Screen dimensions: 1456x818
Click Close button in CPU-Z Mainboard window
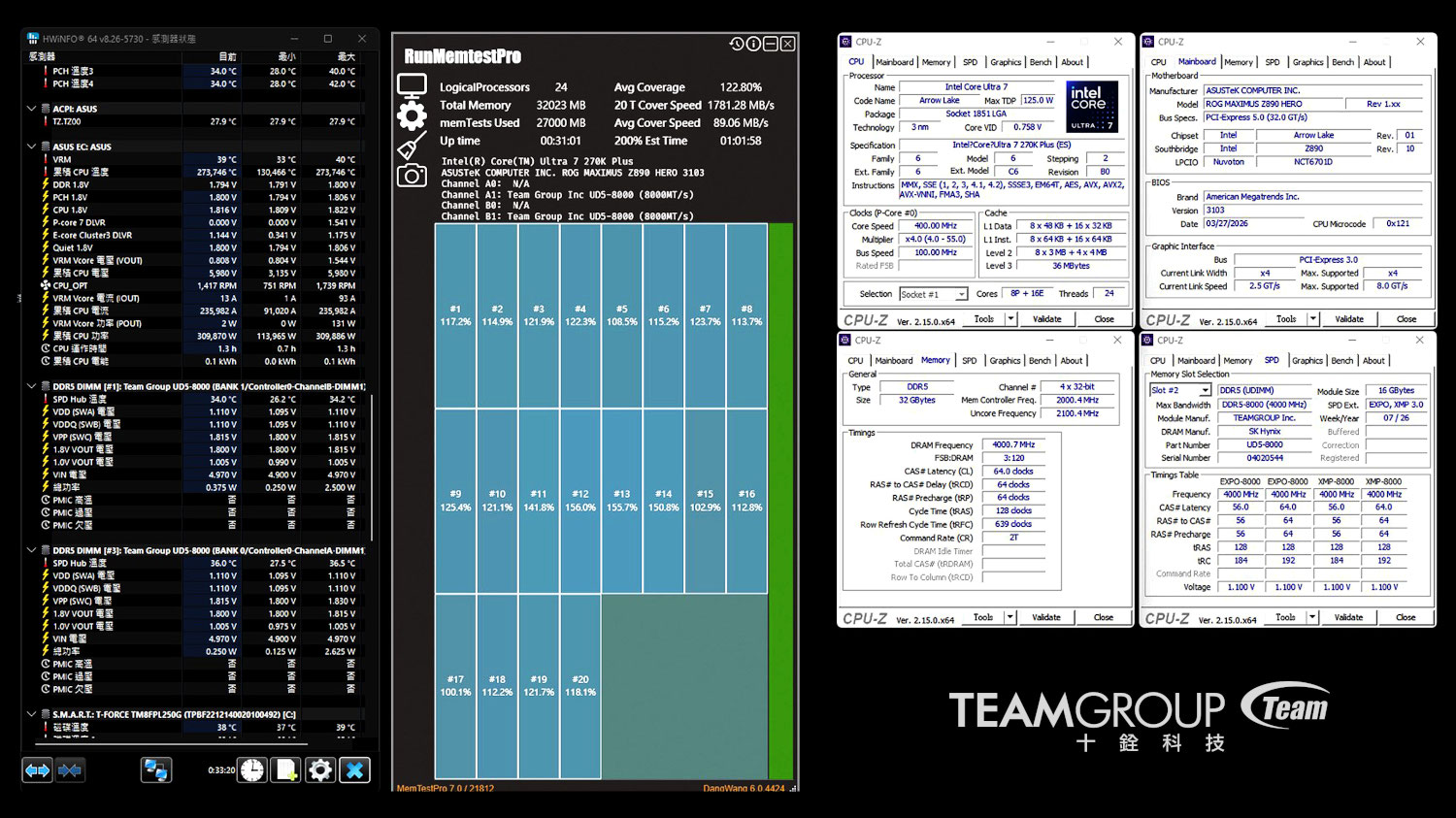(x=1406, y=318)
